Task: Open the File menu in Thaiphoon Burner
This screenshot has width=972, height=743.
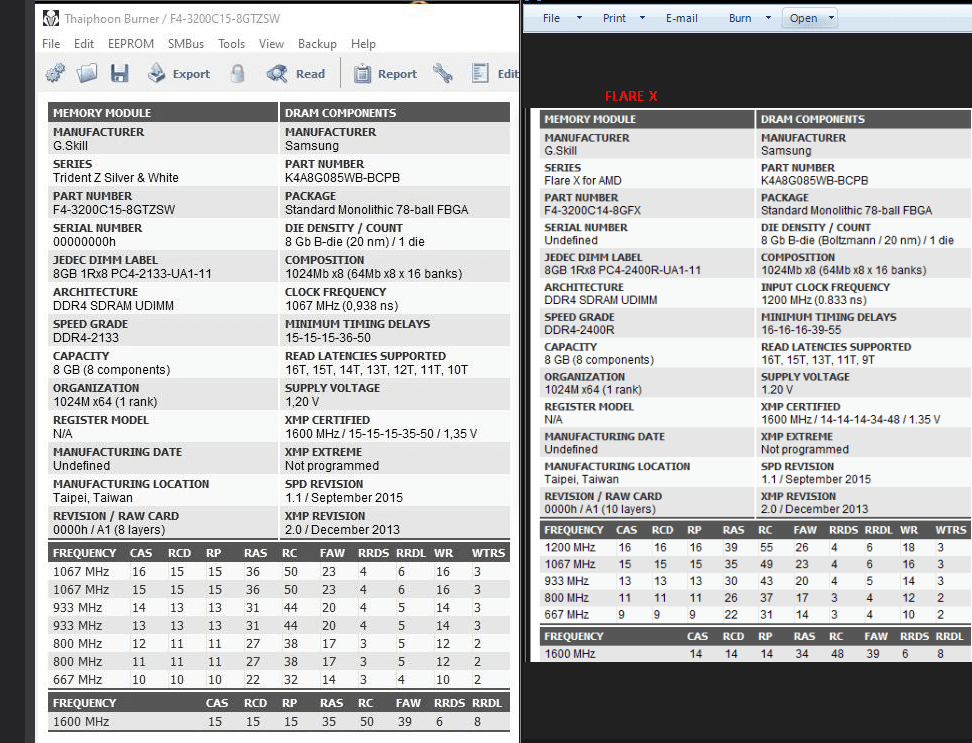Action: (51, 43)
